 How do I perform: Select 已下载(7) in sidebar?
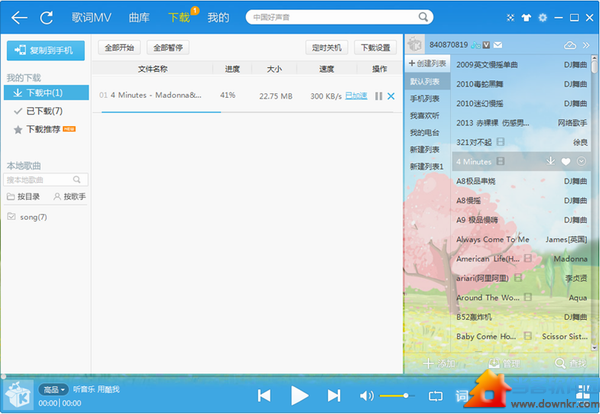point(46,111)
